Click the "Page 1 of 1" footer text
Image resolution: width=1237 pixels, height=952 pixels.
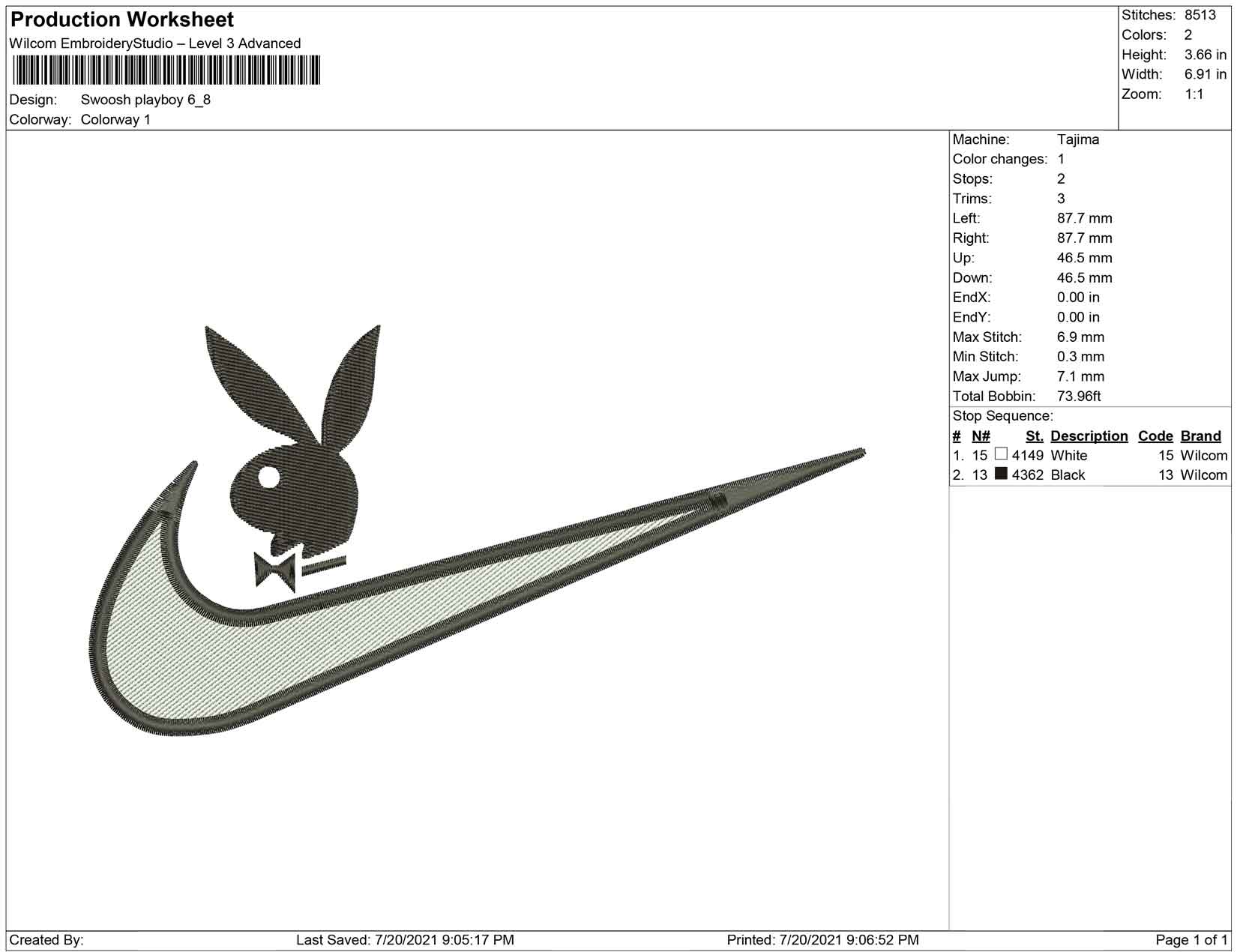coord(1192,940)
